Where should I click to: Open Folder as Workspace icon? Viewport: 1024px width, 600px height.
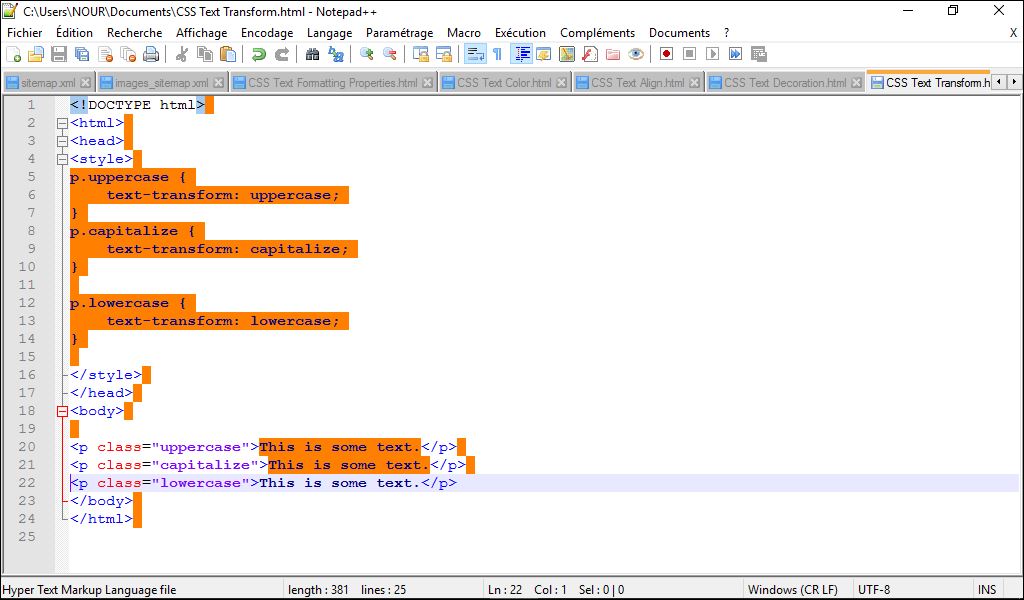[613, 54]
